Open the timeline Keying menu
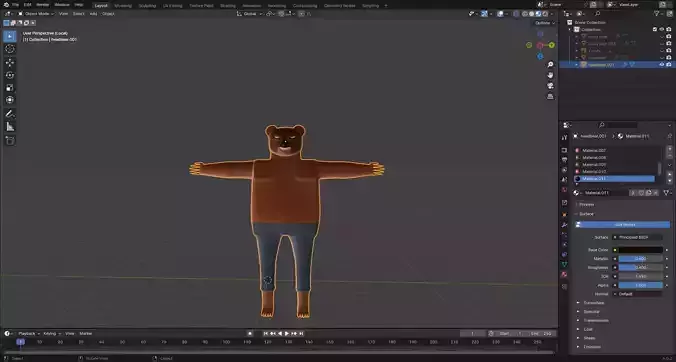 coord(51,334)
